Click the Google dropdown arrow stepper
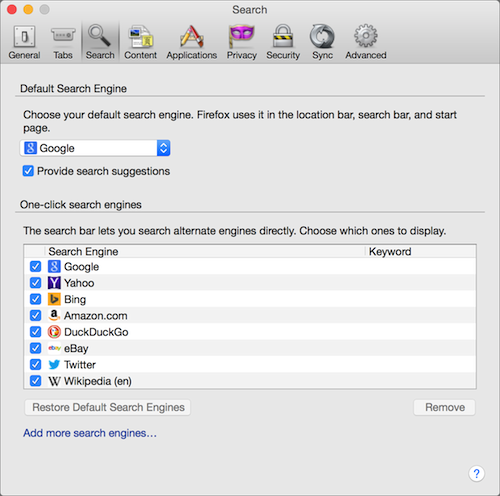 point(163,148)
